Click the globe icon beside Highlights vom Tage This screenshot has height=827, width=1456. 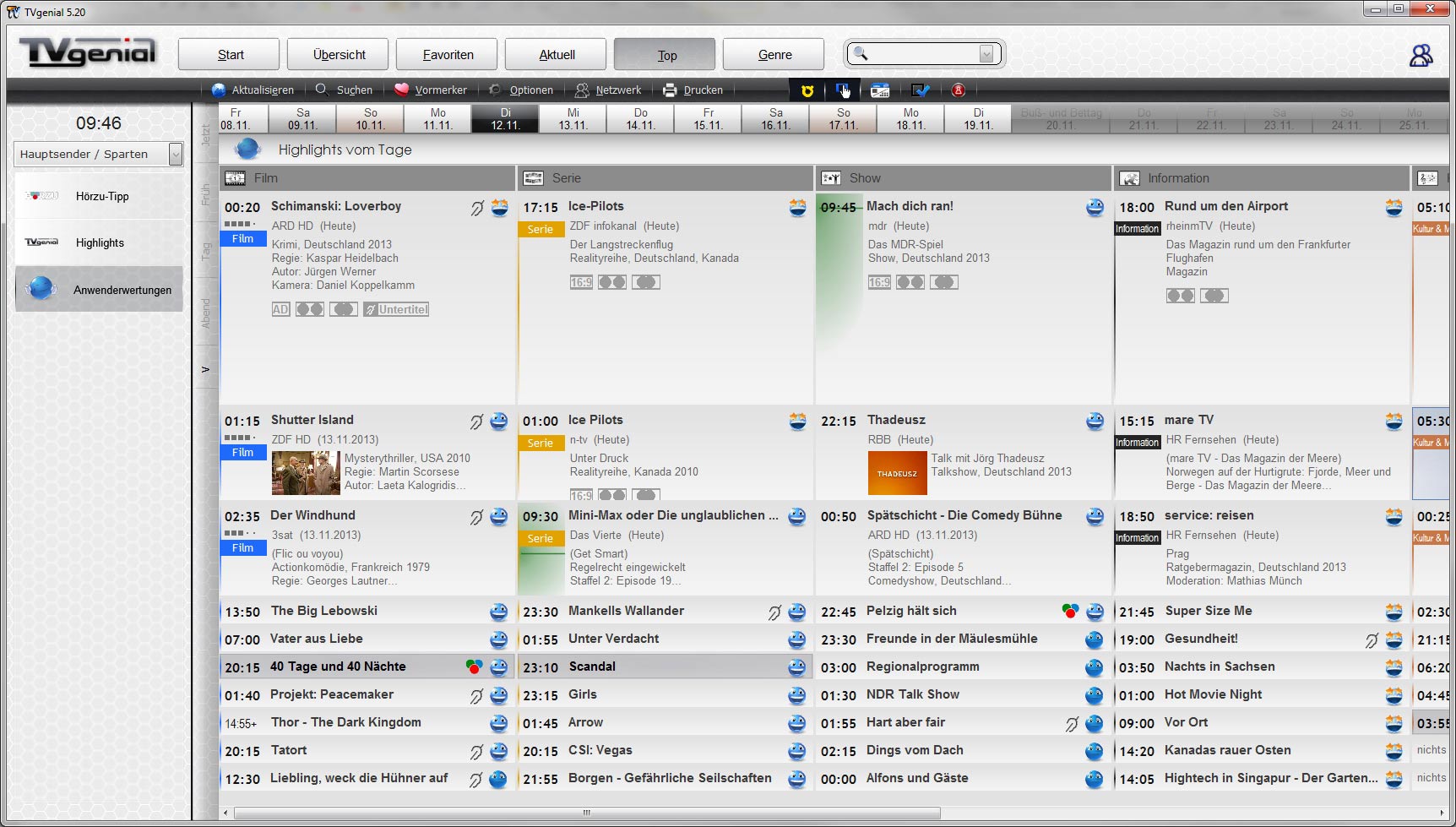pos(247,149)
